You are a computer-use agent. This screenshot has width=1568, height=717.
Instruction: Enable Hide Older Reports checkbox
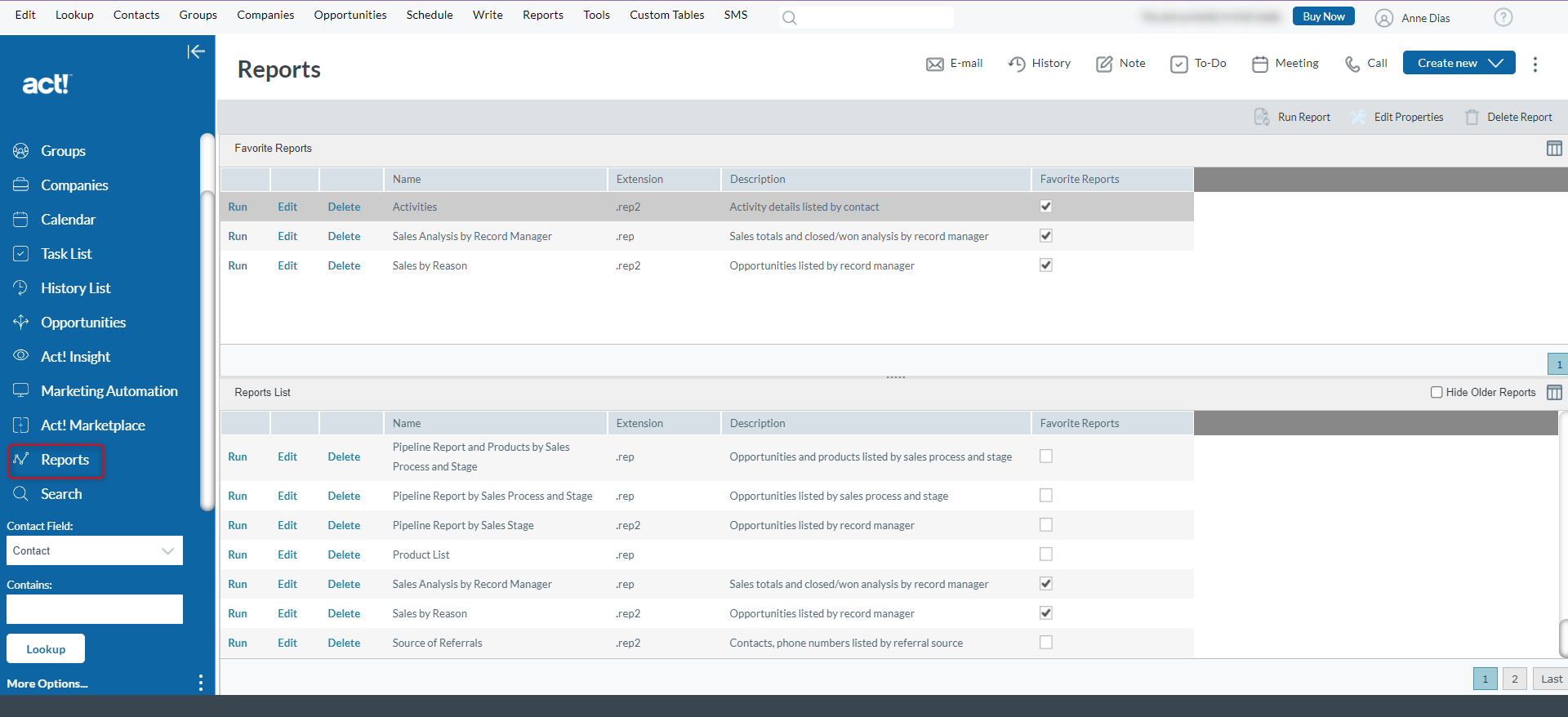[x=1437, y=392]
